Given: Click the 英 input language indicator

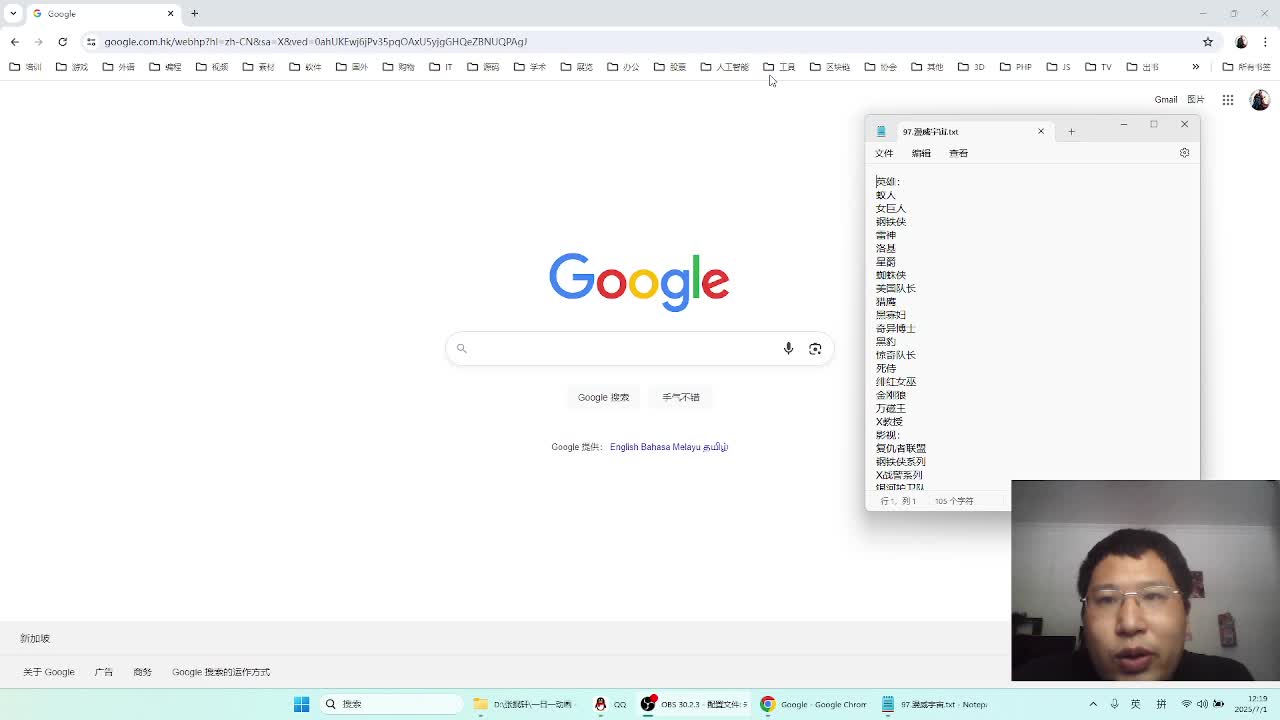Looking at the screenshot, I should (1135, 704).
